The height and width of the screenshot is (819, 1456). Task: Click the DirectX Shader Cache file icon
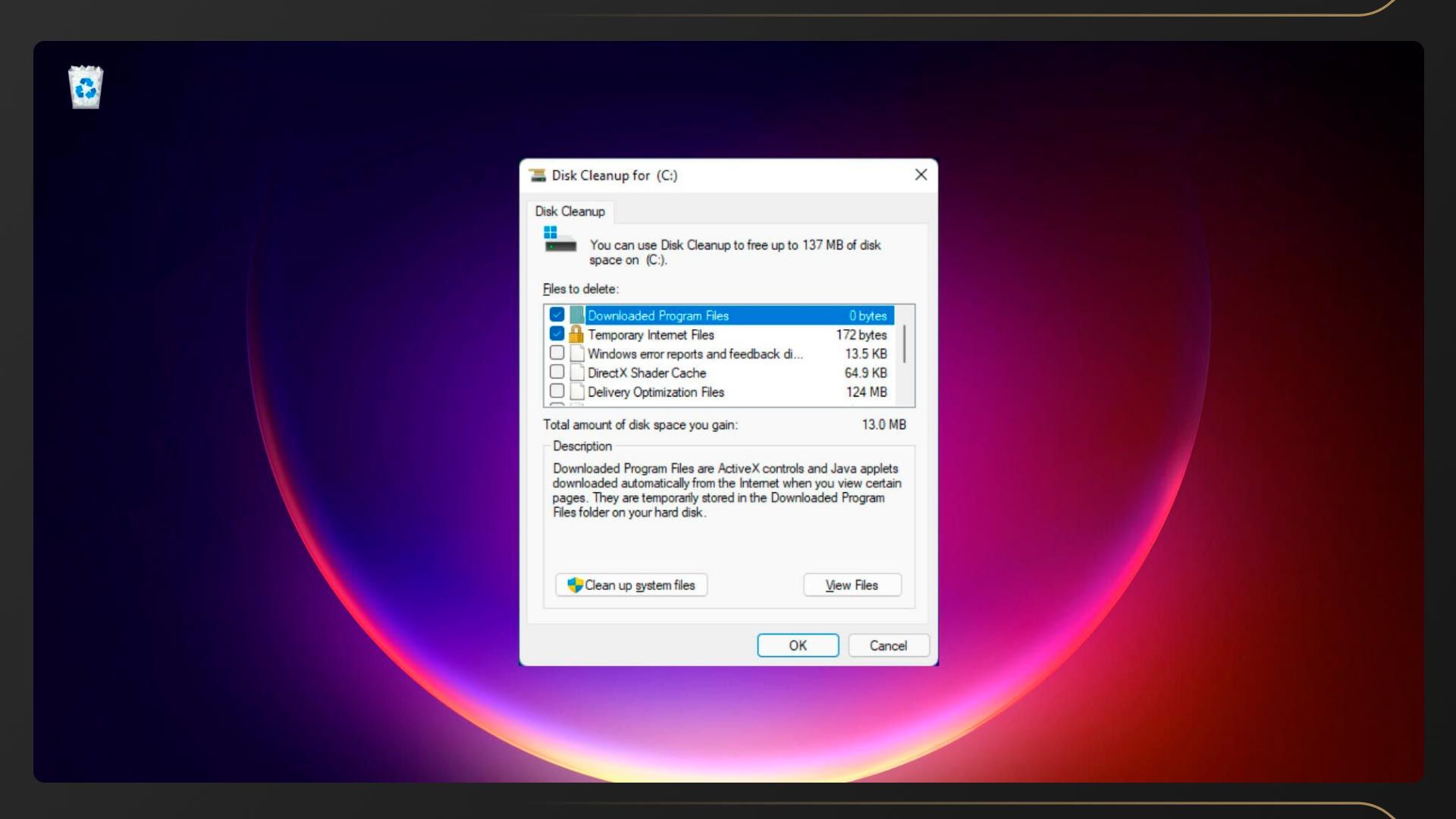click(577, 372)
